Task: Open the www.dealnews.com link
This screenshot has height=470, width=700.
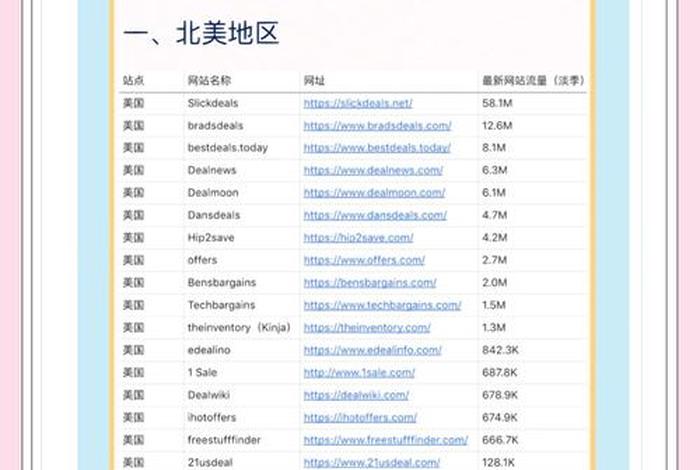Action: (373, 170)
